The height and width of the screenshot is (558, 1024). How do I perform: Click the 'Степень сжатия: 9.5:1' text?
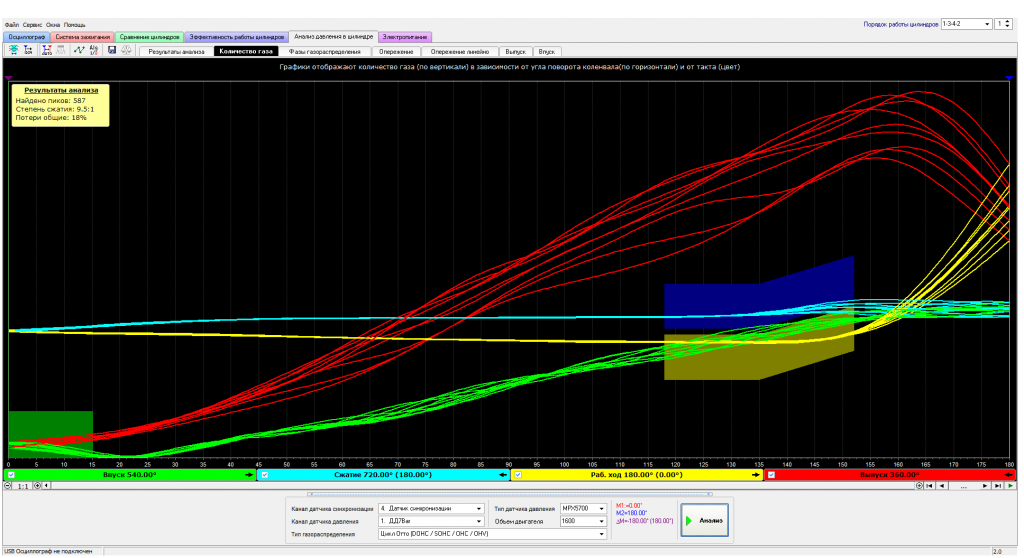(55, 110)
